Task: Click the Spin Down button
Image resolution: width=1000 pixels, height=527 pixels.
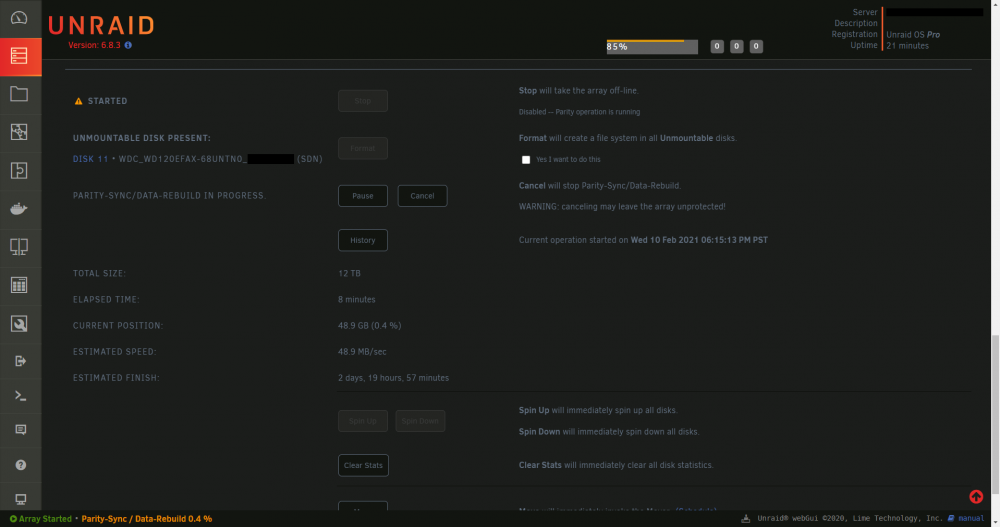Action: click(x=420, y=421)
